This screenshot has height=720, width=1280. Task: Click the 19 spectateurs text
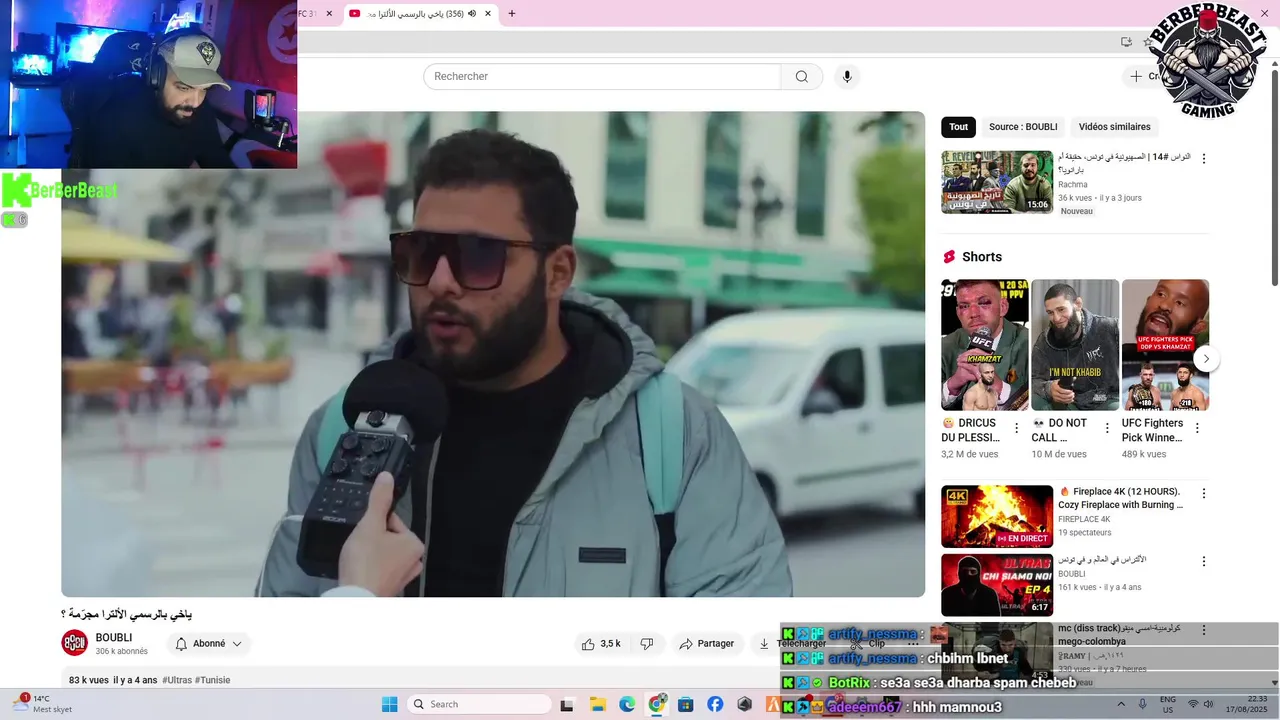coord(1085,533)
